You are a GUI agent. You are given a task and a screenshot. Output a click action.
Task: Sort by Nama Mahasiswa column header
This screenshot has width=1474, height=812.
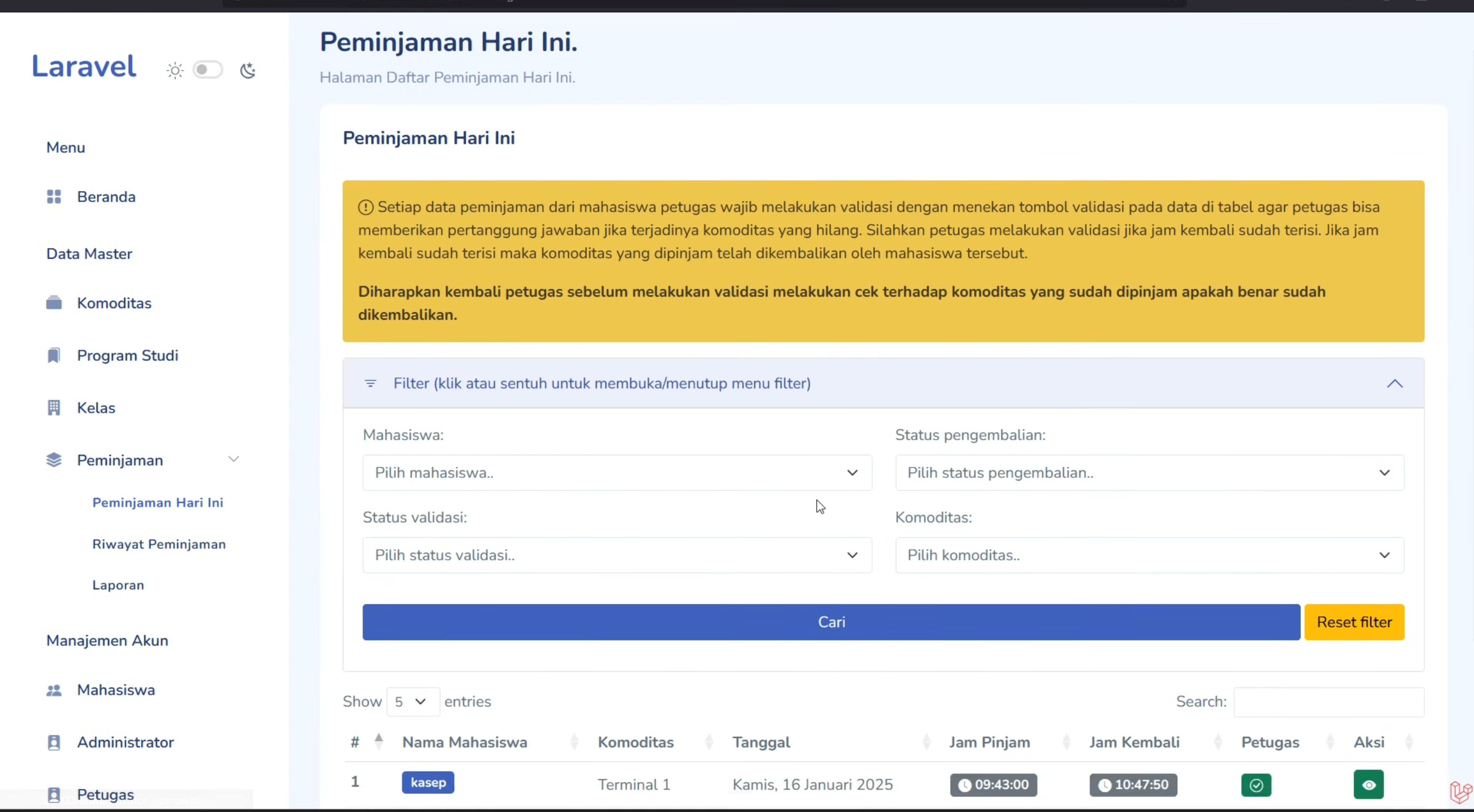(489, 742)
